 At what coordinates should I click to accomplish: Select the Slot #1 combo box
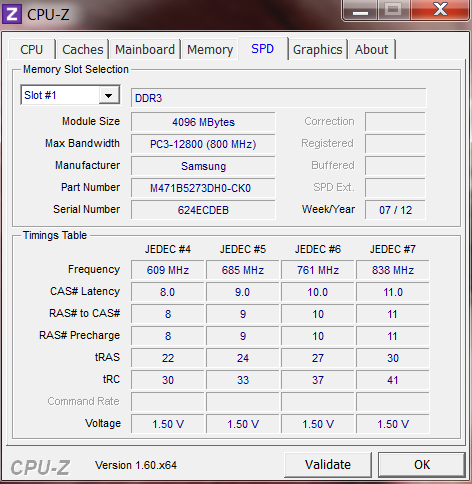70,95
